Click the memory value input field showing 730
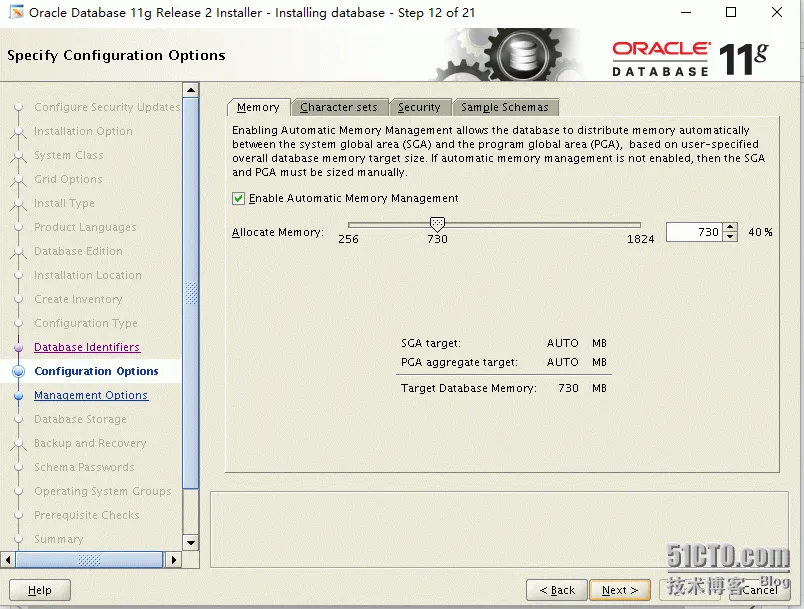 pos(694,232)
